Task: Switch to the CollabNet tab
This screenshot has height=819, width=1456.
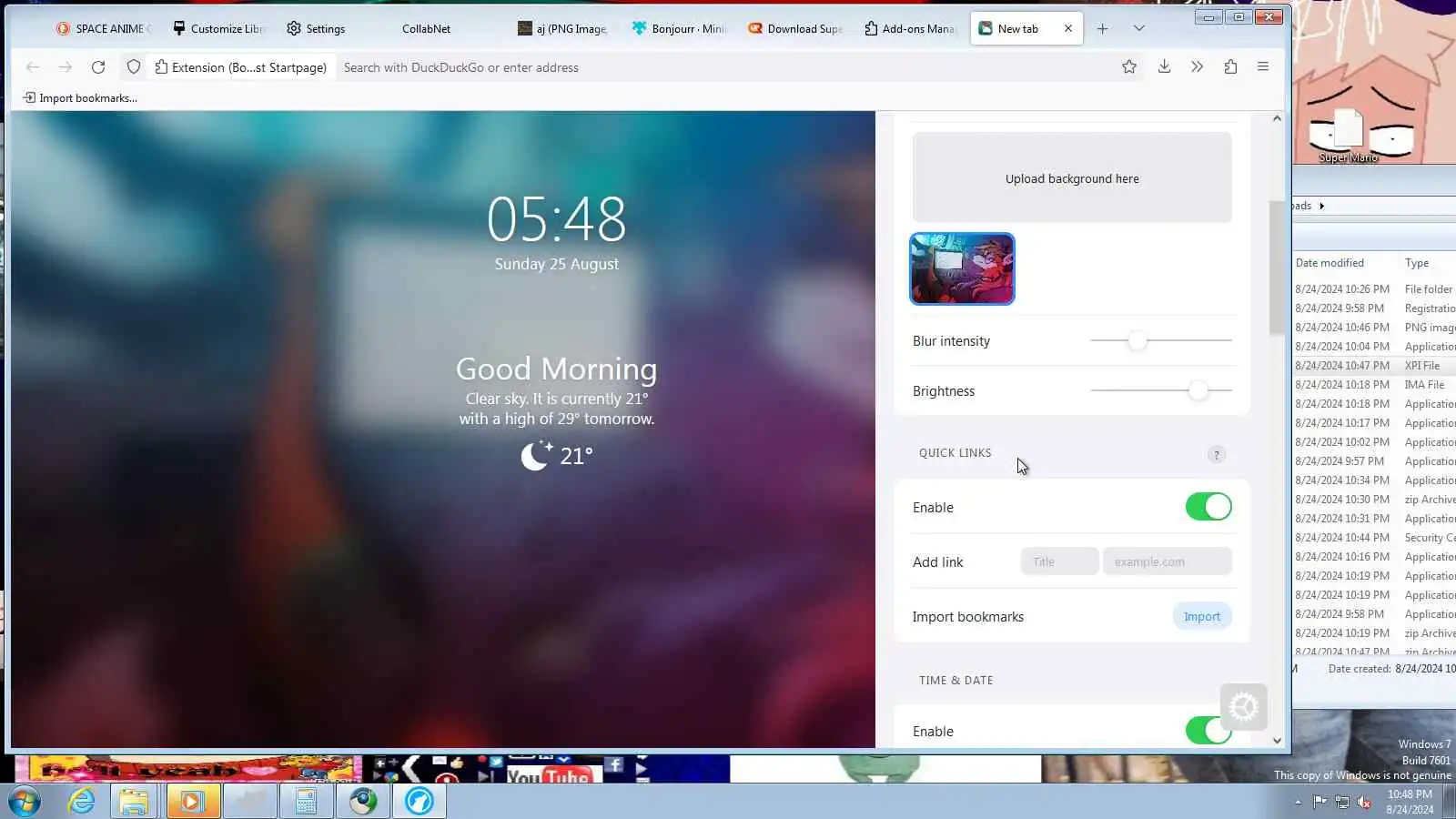Action: point(426,28)
